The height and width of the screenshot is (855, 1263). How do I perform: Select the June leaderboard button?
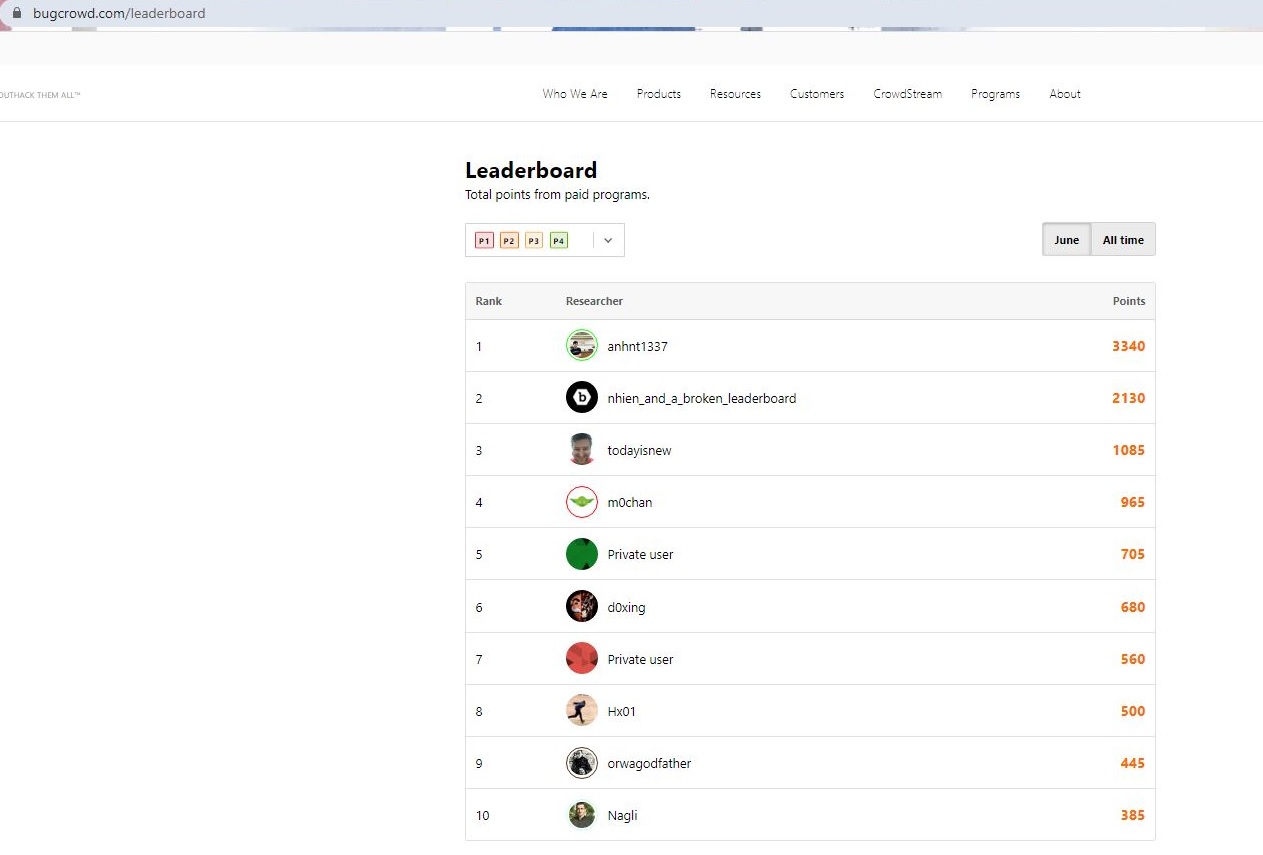click(1066, 240)
